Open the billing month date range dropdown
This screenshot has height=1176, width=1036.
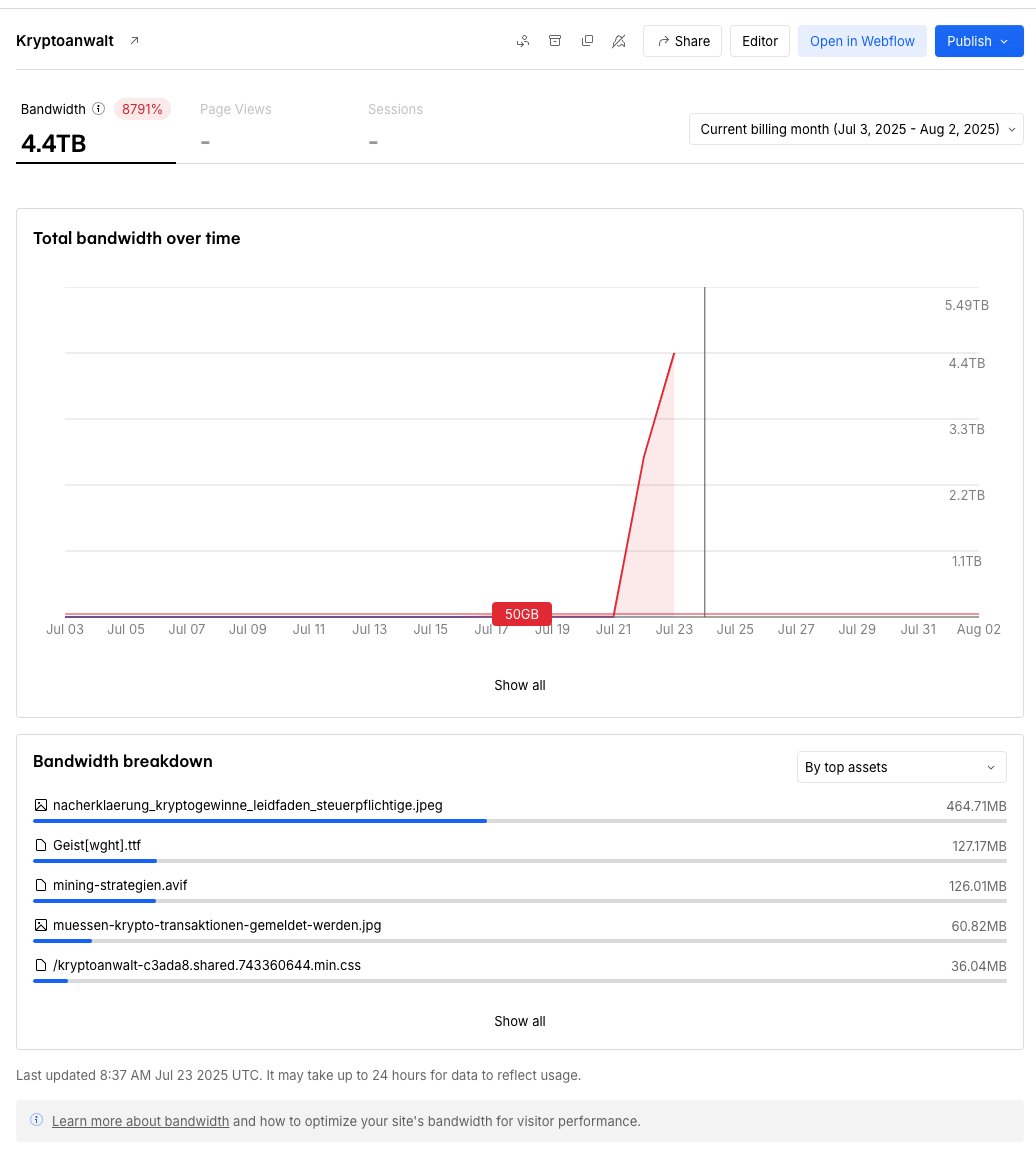[x=855, y=129]
